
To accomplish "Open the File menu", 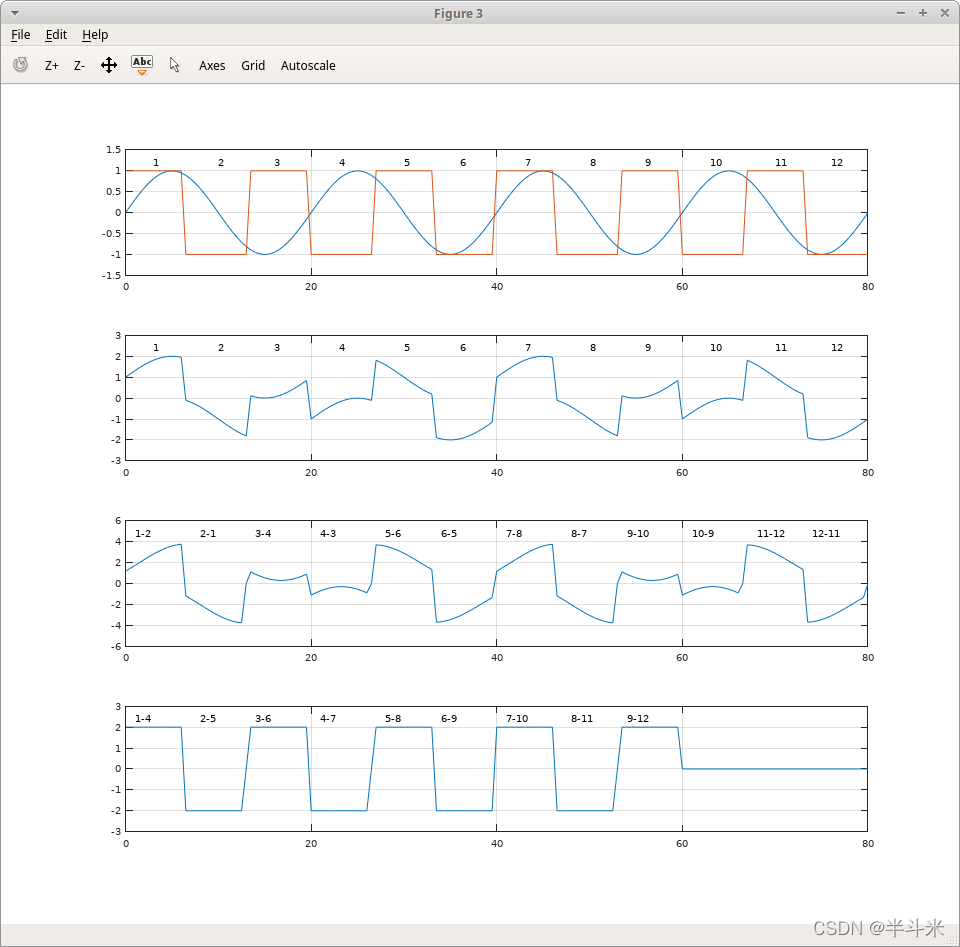I will point(21,35).
